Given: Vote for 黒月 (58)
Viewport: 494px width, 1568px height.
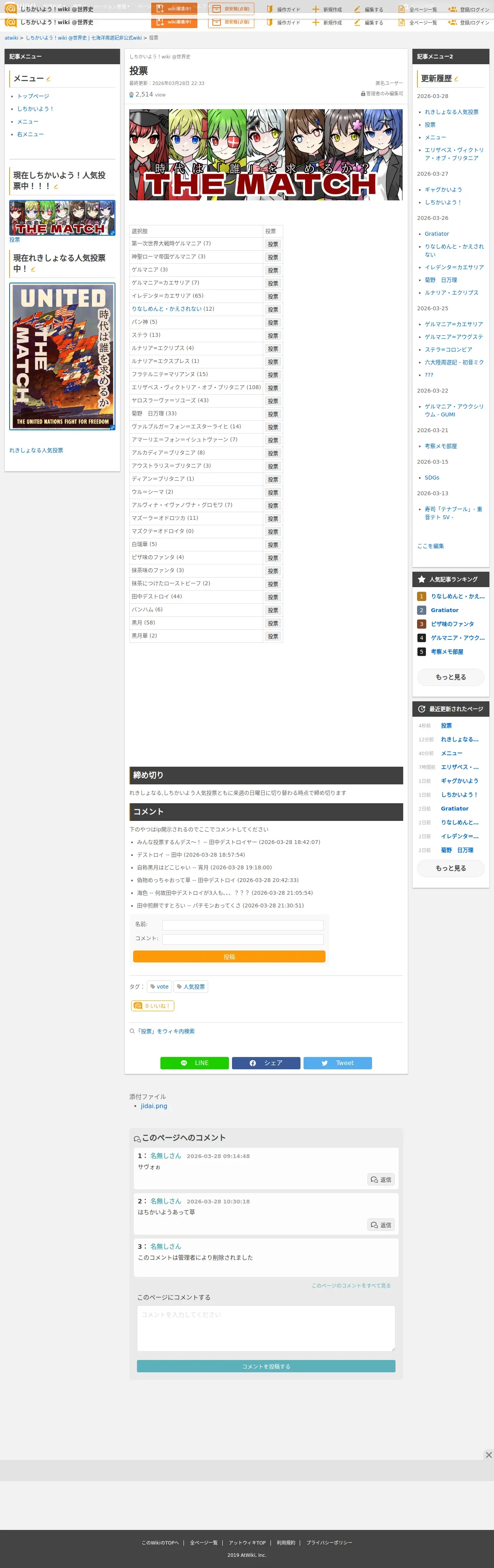Looking at the screenshot, I should pyautogui.click(x=273, y=623).
